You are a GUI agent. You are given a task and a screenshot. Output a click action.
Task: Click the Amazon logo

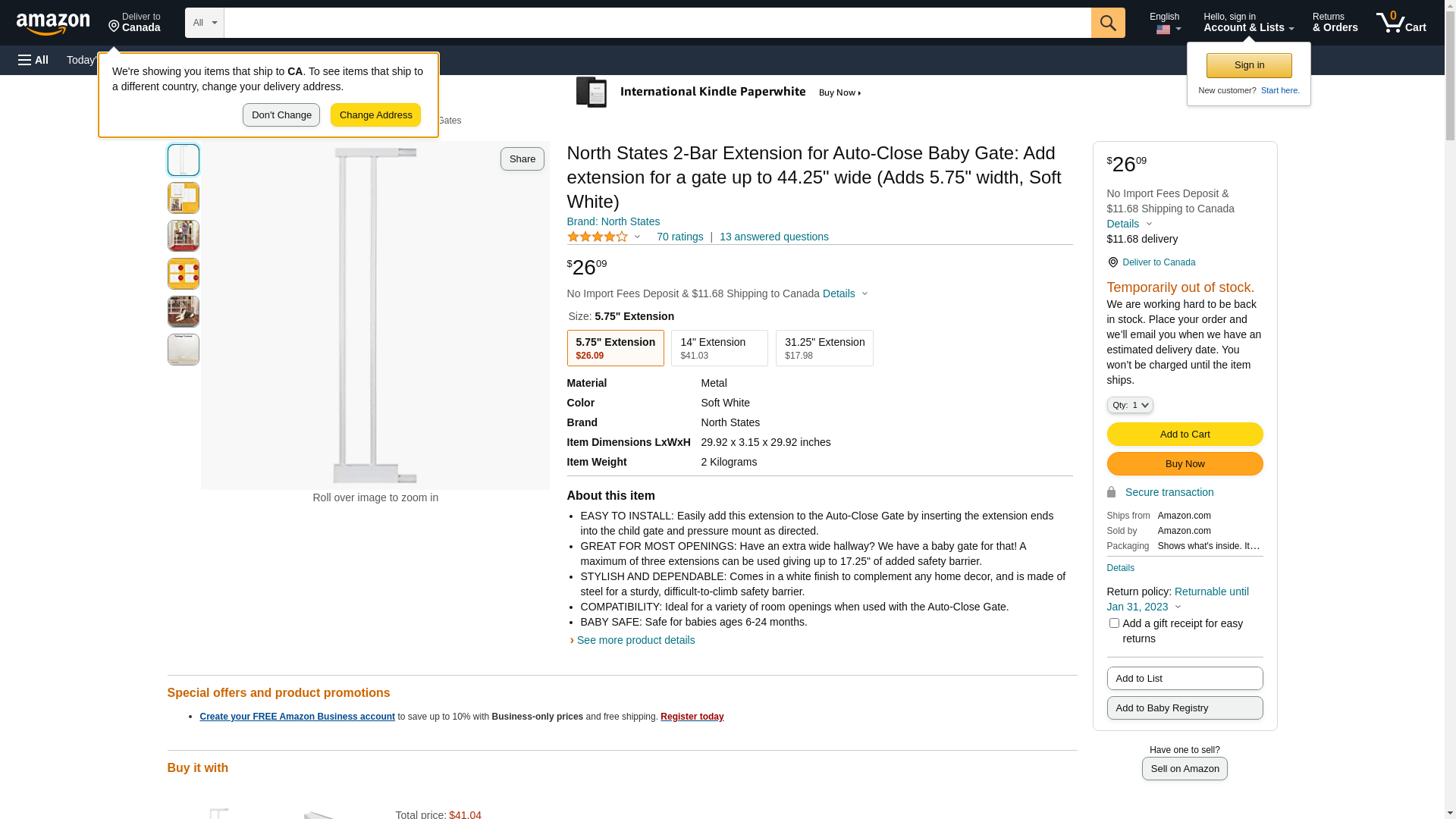pos(53,24)
